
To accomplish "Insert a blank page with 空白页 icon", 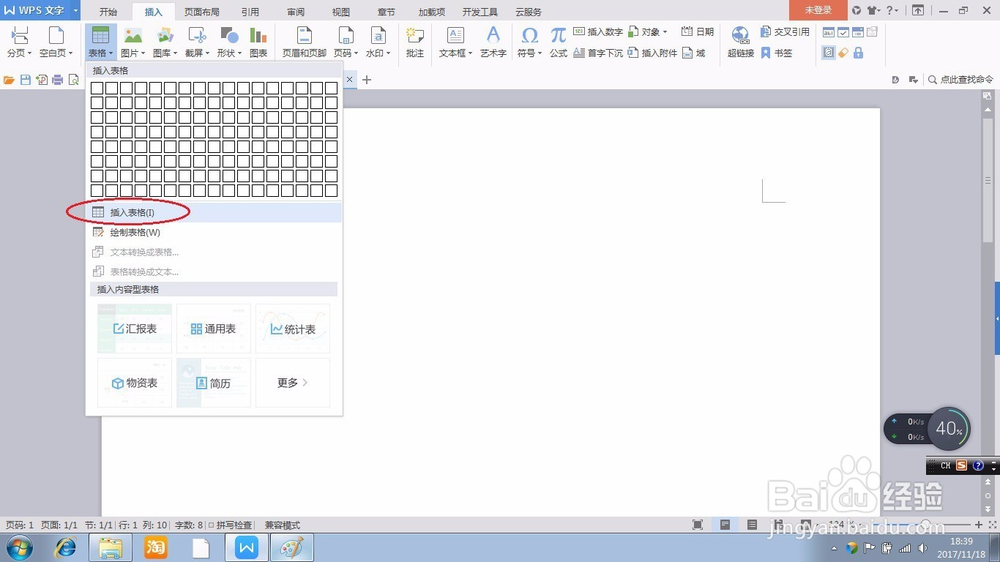I will (x=56, y=35).
